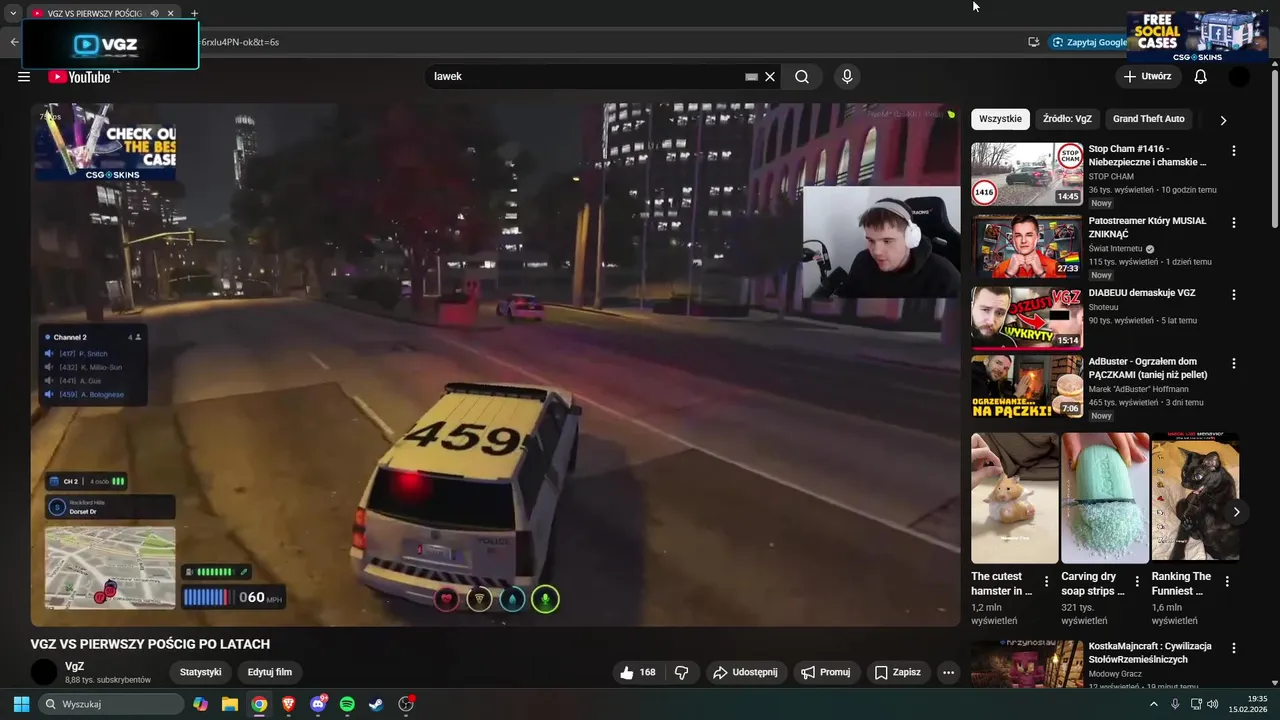Open options for The cutest hamster short
This screenshot has height=720, width=1280.
tap(1047, 581)
